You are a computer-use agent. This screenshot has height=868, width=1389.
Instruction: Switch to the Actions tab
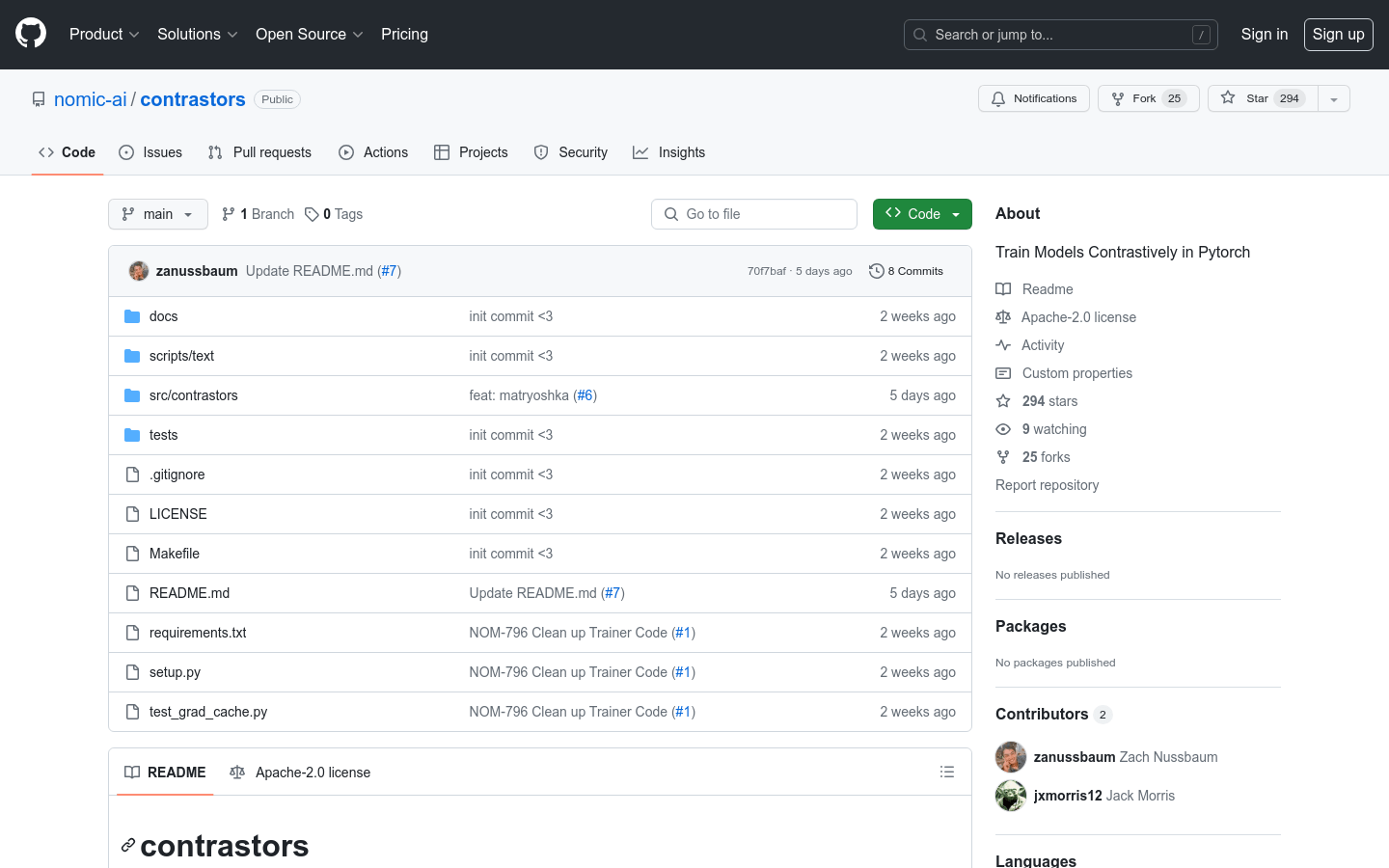coord(373,152)
